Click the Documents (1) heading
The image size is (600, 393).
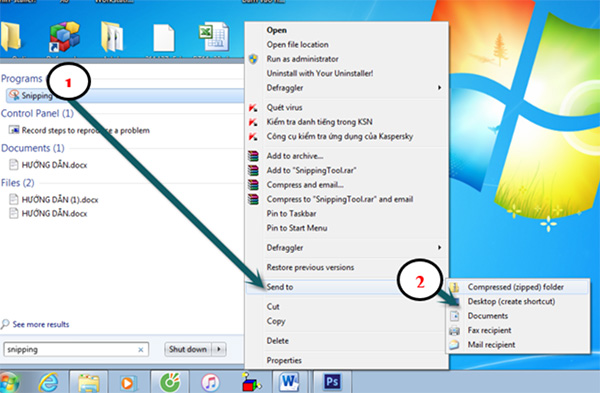[33, 148]
